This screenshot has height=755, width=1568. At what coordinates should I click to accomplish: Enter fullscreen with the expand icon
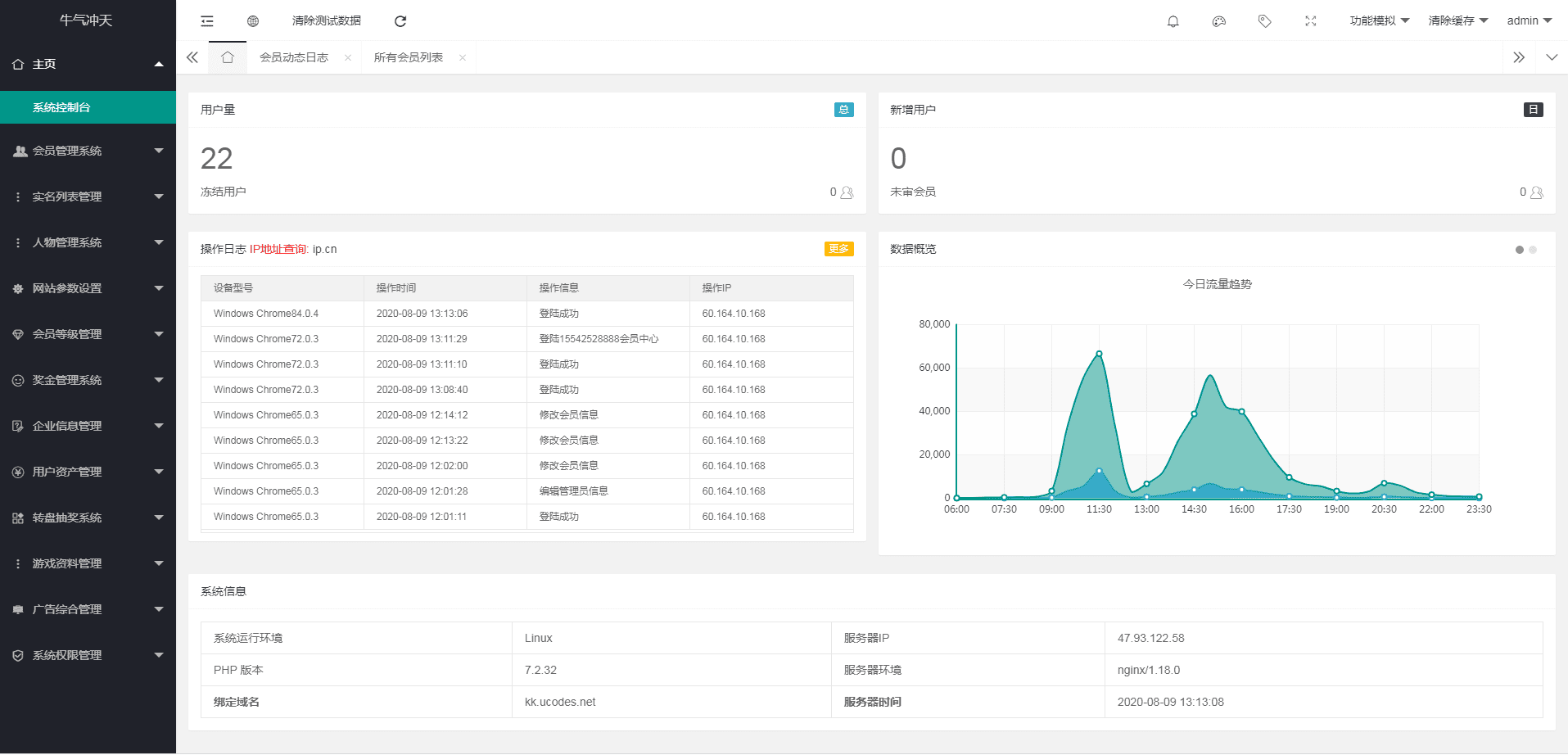[x=1310, y=21]
